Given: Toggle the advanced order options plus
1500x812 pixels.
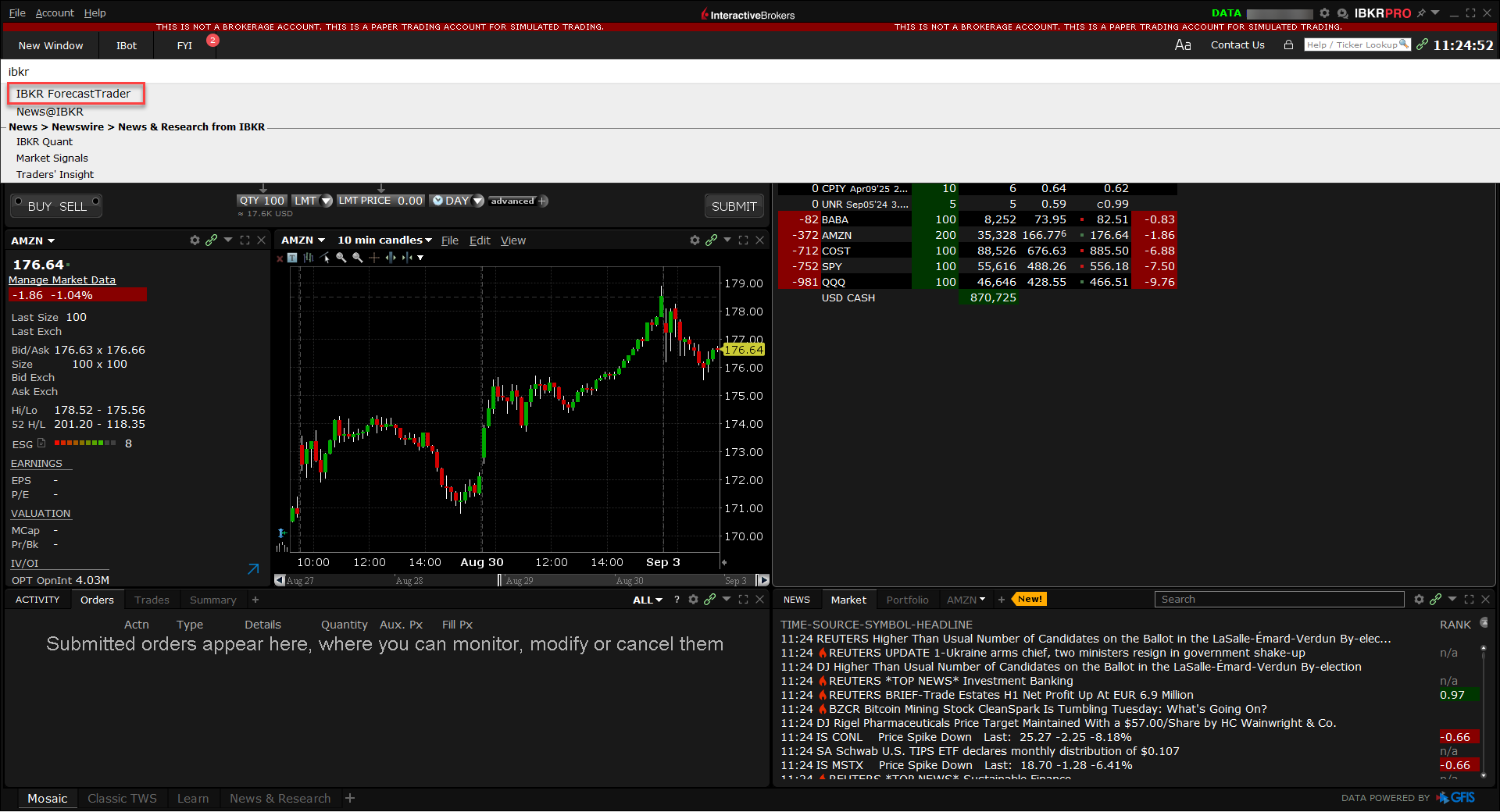Looking at the screenshot, I should click(543, 201).
